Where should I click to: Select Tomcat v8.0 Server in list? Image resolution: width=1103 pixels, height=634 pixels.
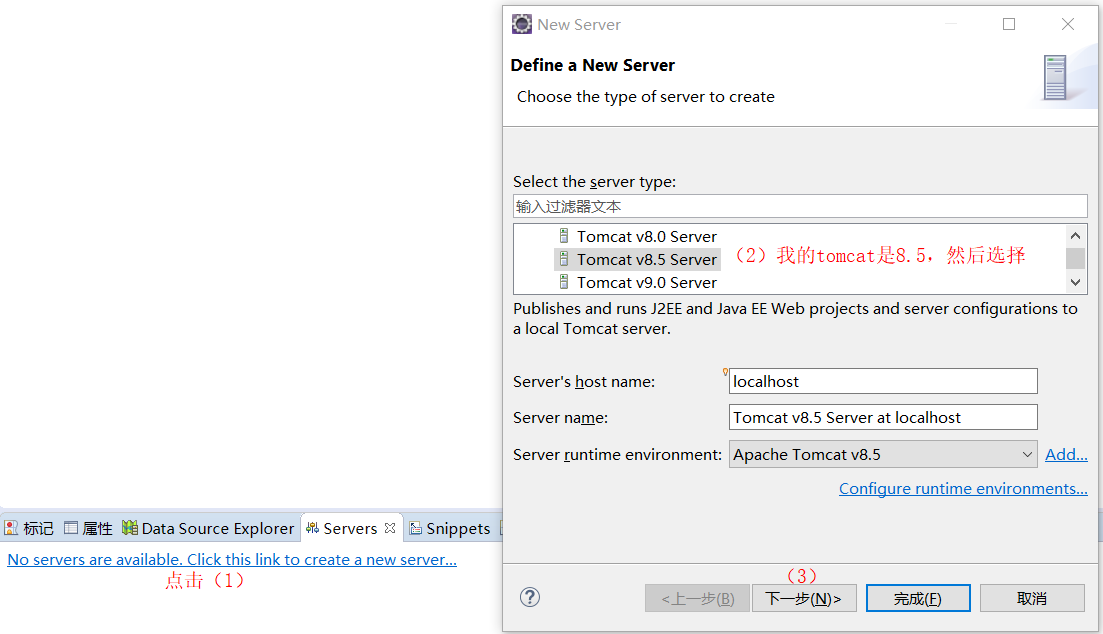tap(646, 236)
